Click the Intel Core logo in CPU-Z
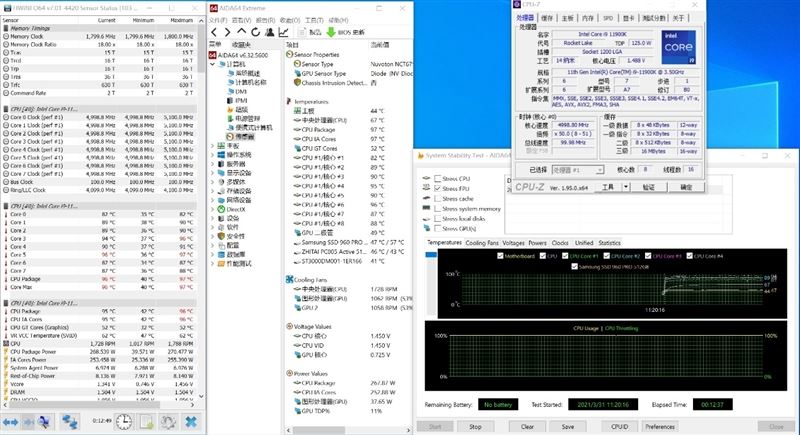 pyautogui.click(x=679, y=47)
